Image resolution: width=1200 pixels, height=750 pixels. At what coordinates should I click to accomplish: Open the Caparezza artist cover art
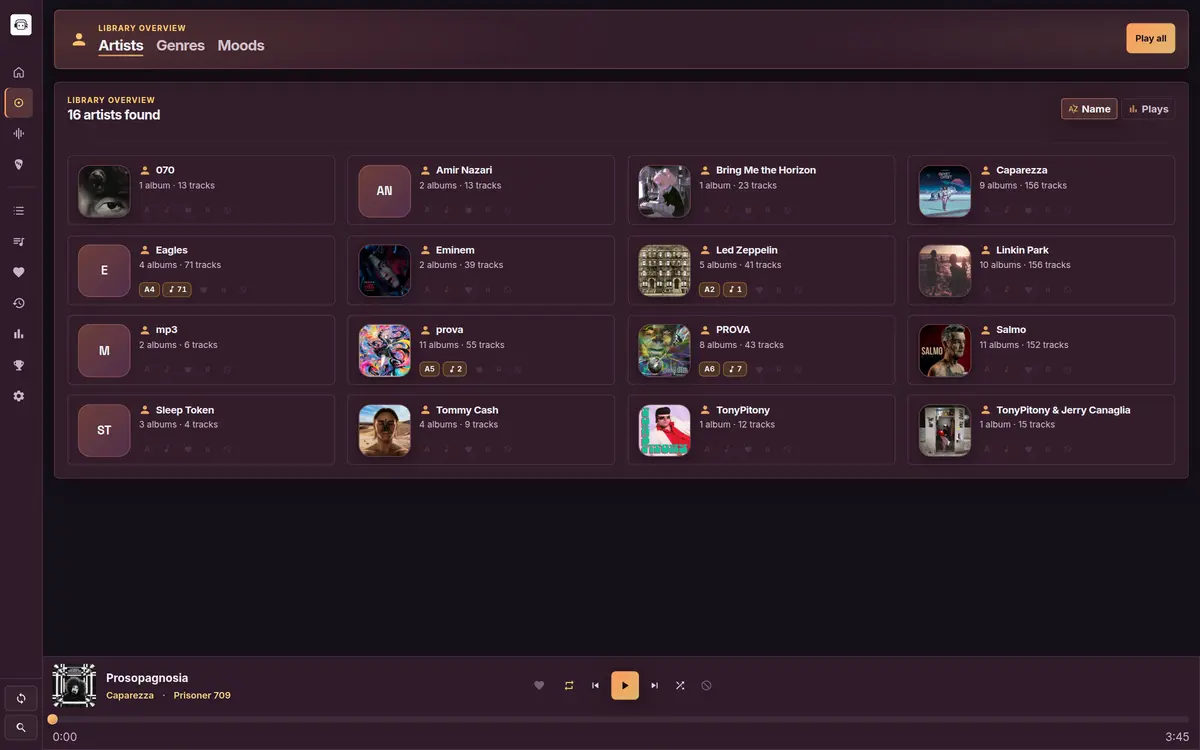pyautogui.click(x=945, y=191)
